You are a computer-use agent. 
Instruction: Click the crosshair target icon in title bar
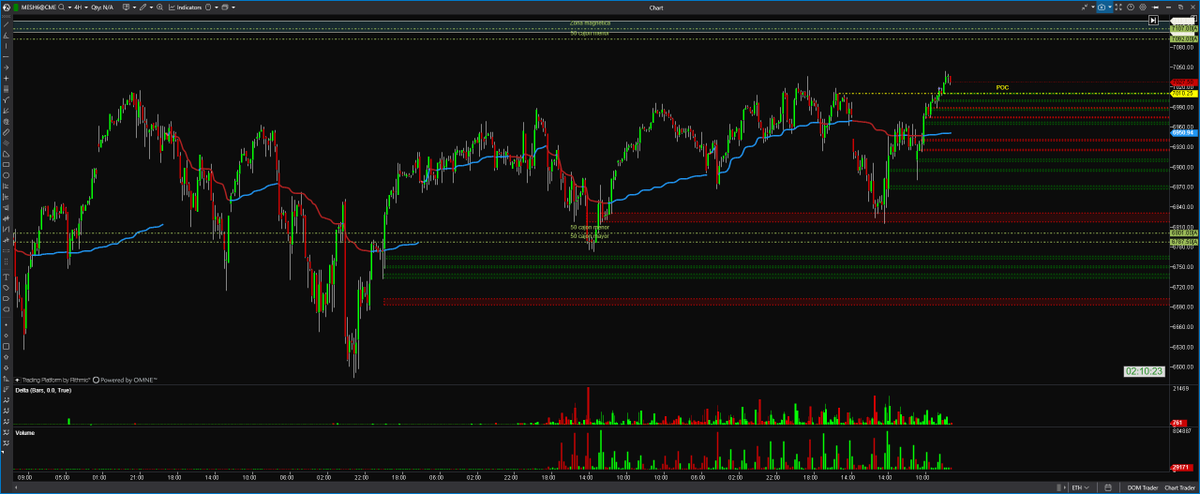[1143, 7]
